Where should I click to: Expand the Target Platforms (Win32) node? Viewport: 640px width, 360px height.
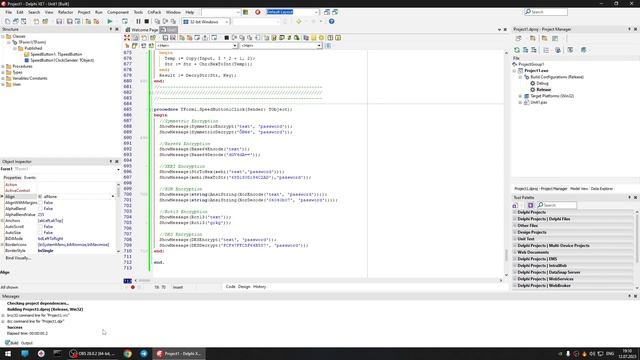(520, 96)
